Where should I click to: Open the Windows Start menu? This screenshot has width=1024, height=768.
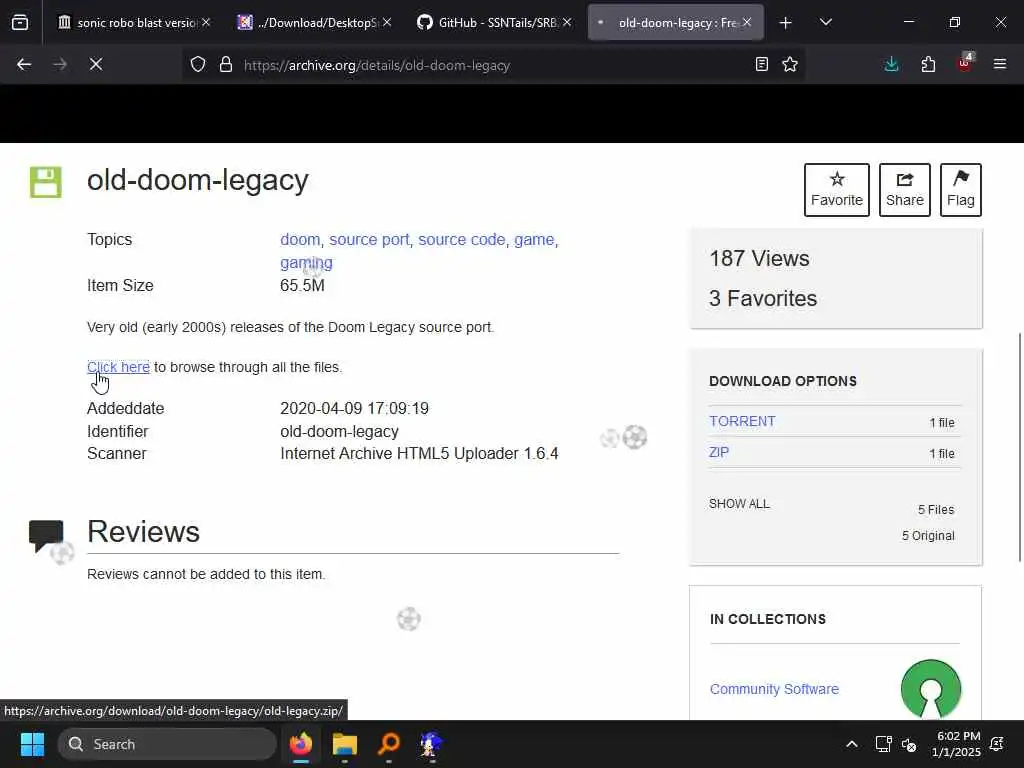pos(32,744)
